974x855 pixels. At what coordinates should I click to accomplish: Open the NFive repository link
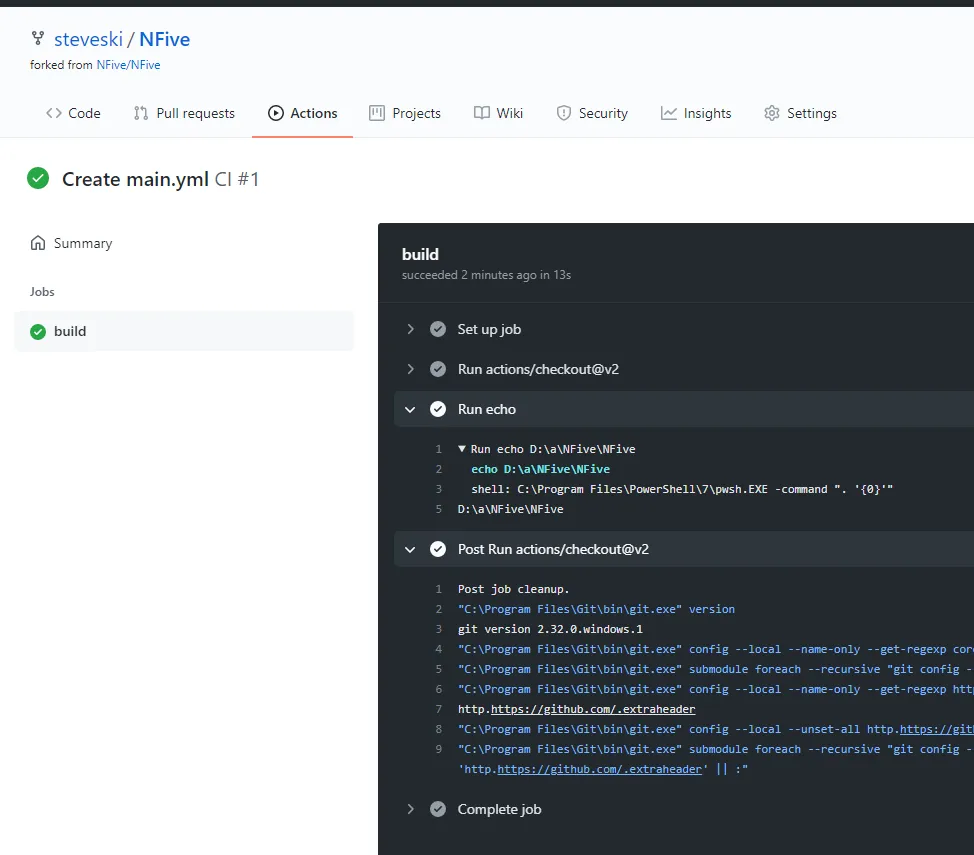pyautogui.click(x=164, y=39)
